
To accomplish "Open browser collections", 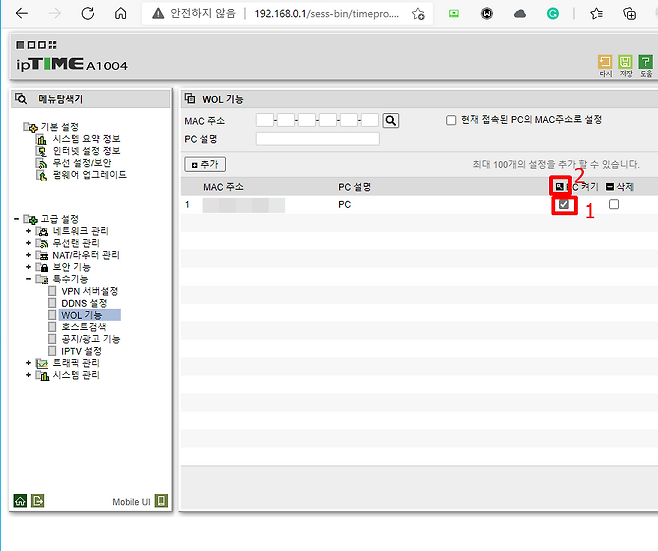I will pos(629,14).
